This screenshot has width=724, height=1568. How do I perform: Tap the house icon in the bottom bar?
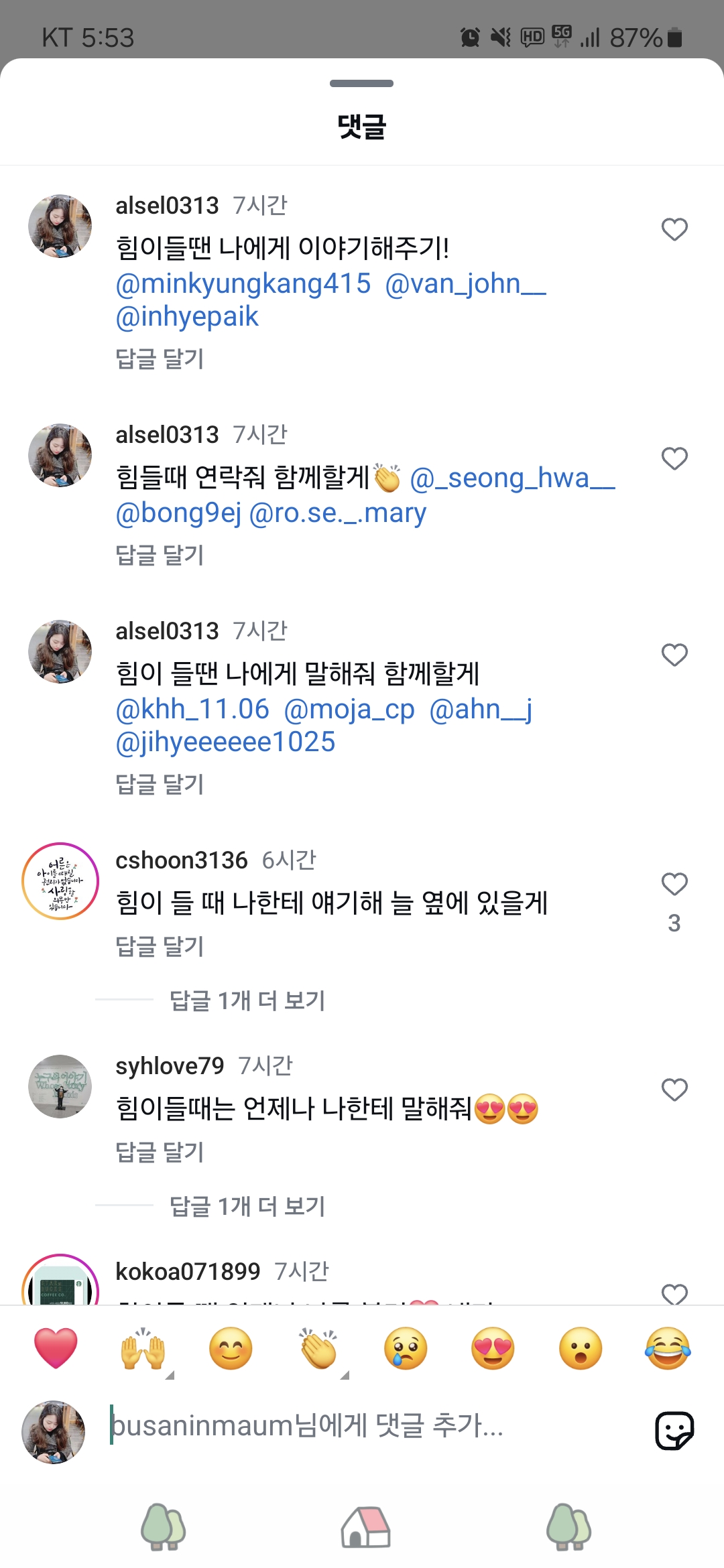(365, 1527)
